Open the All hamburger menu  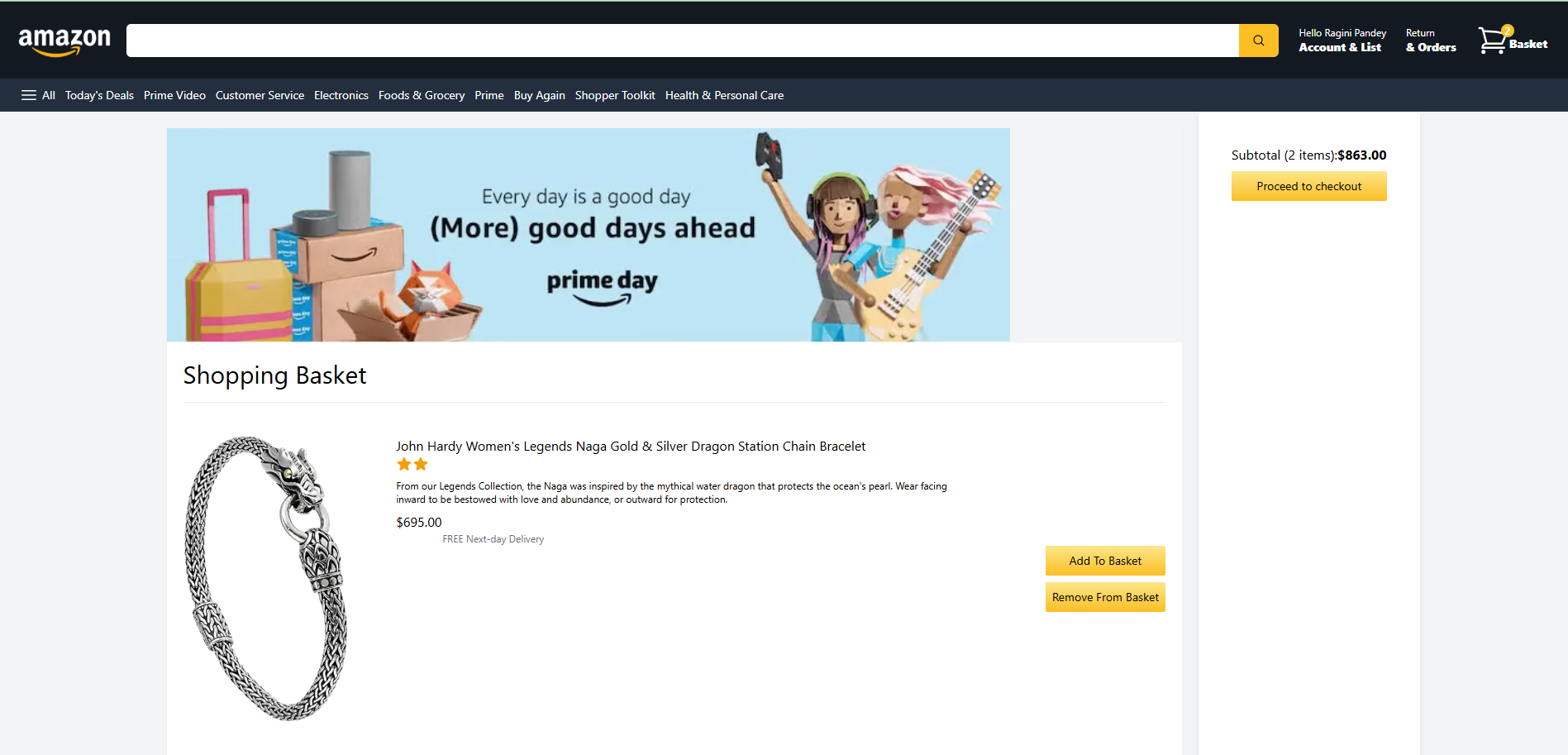pos(38,95)
